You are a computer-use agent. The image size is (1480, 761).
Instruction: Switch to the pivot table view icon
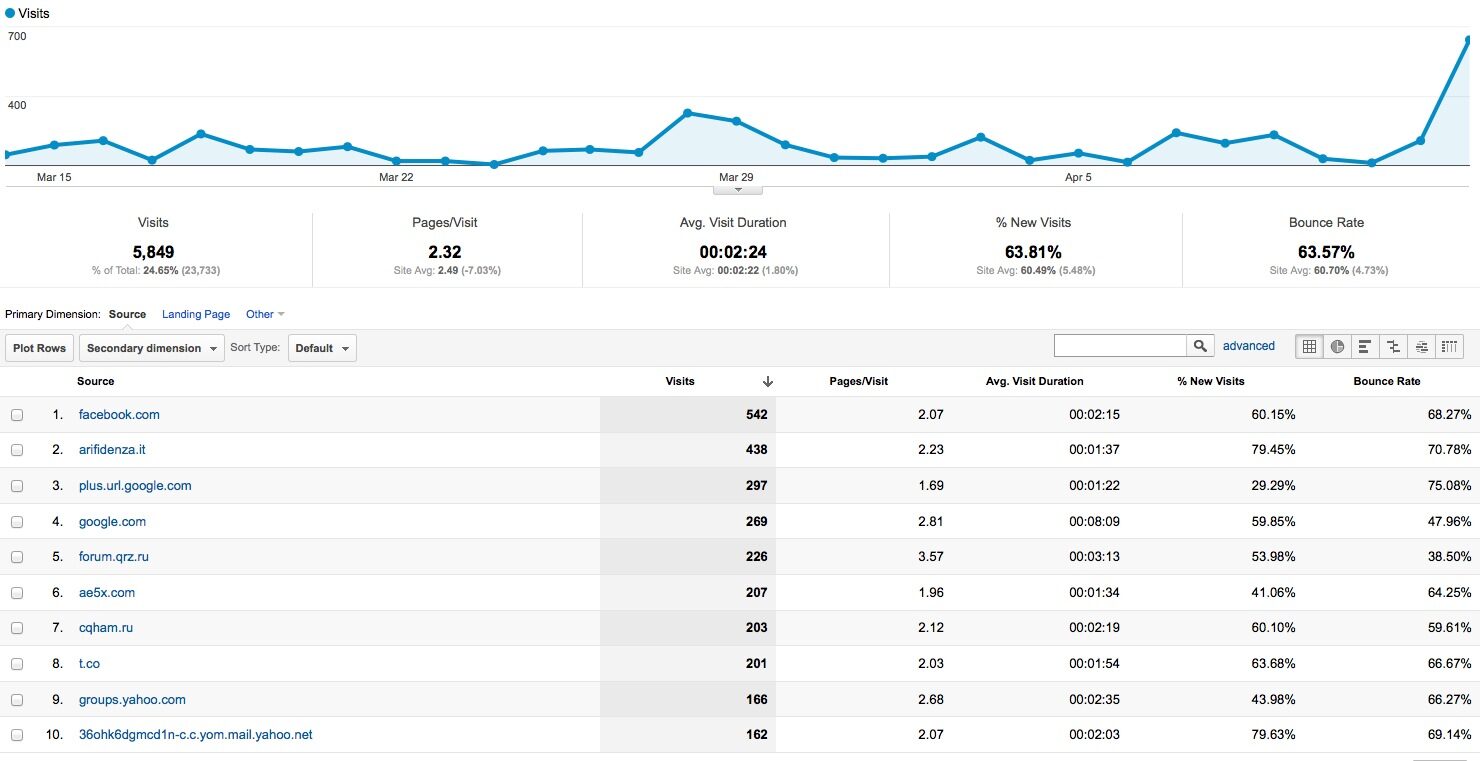tap(1450, 347)
